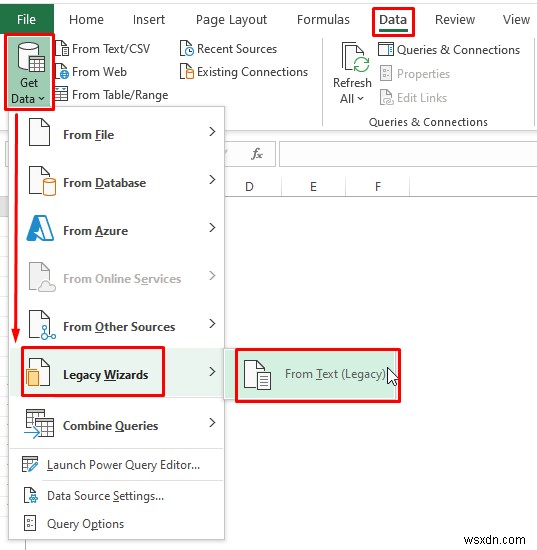Switch to the Home tab
Viewport: 537px width, 550px height.
[86, 20]
